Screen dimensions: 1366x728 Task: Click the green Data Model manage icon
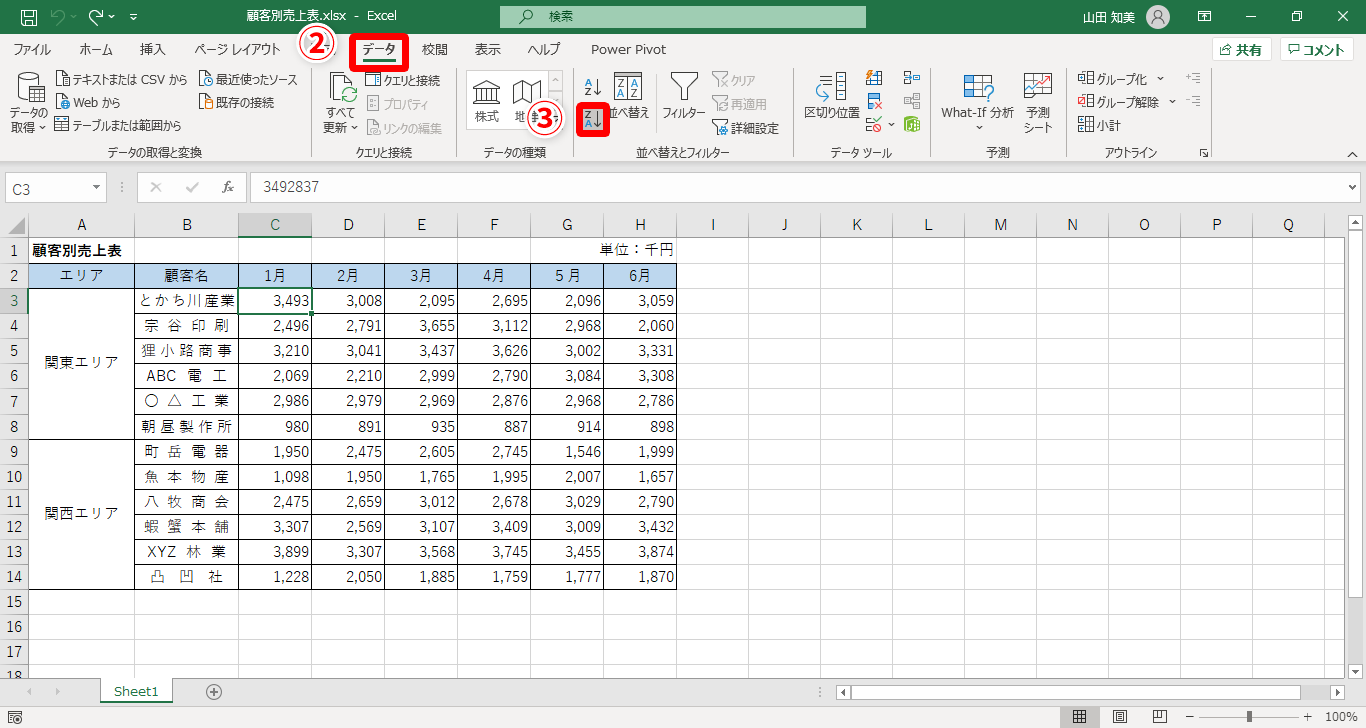click(x=911, y=125)
